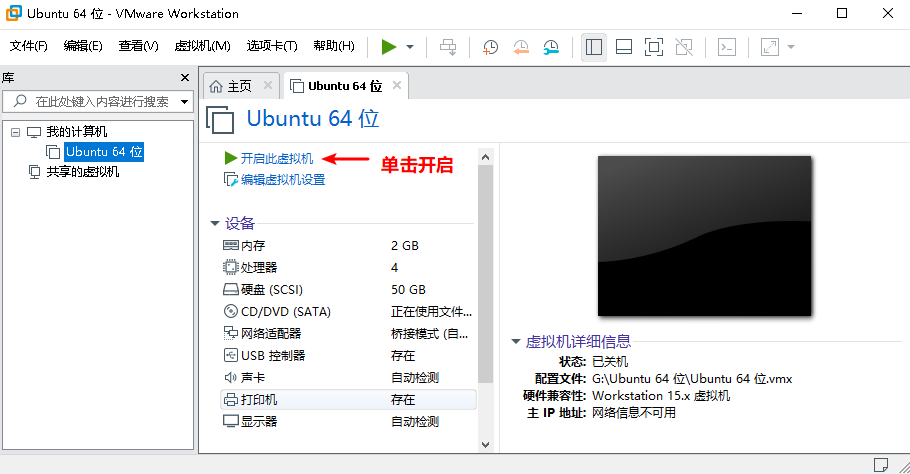Open the library search dropdown arrow
Image resolution: width=910 pixels, height=474 pixels.
[x=185, y=102]
